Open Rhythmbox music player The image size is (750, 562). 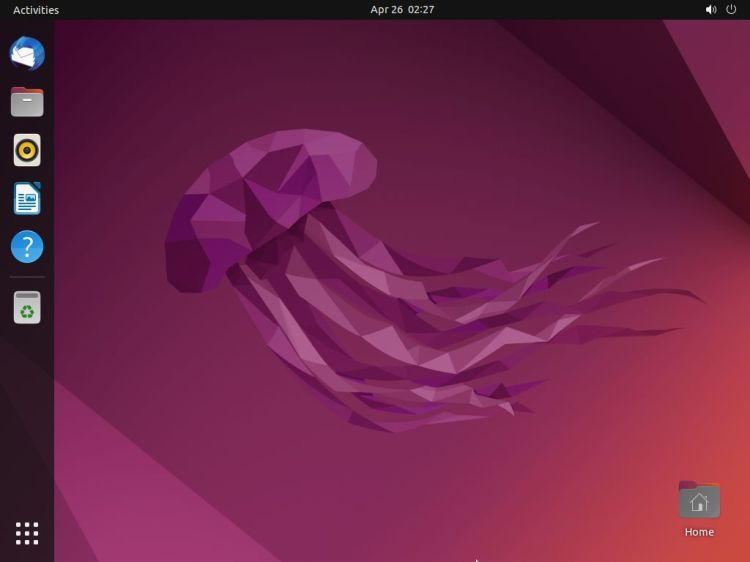pyautogui.click(x=27, y=150)
